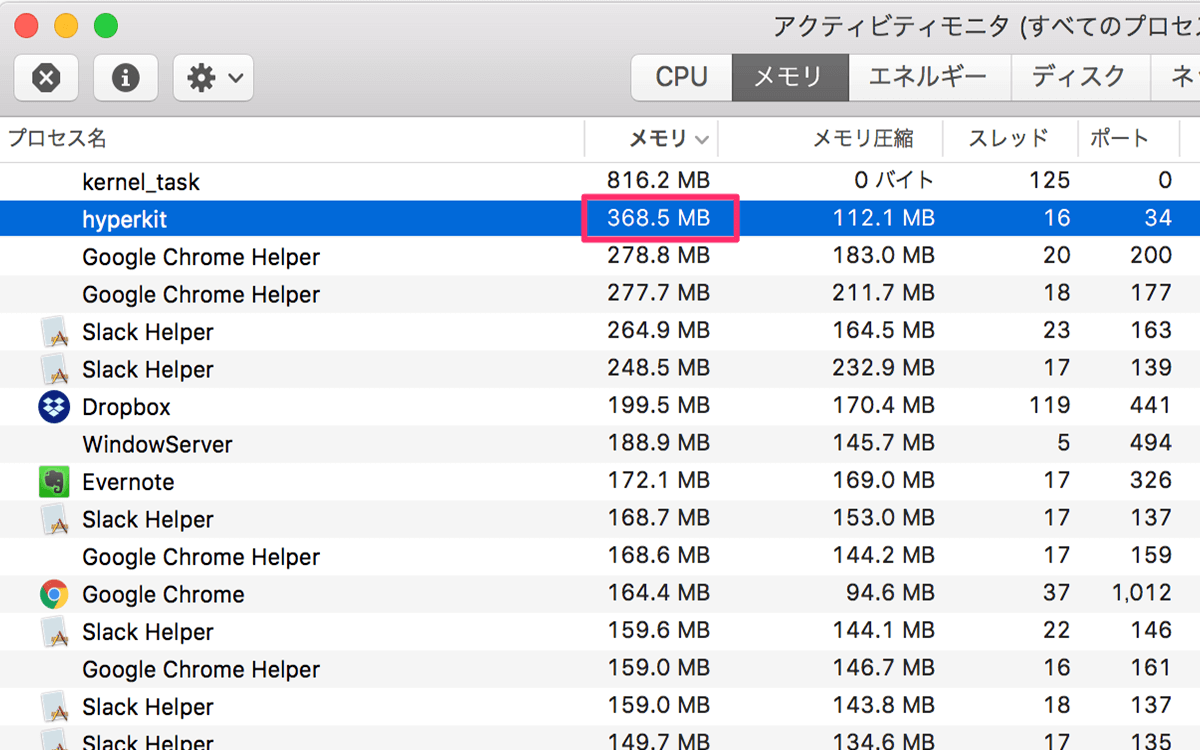The image size is (1200, 750).
Task: Click the 441 ports value for Dropbox
Action: (1151, 405)
